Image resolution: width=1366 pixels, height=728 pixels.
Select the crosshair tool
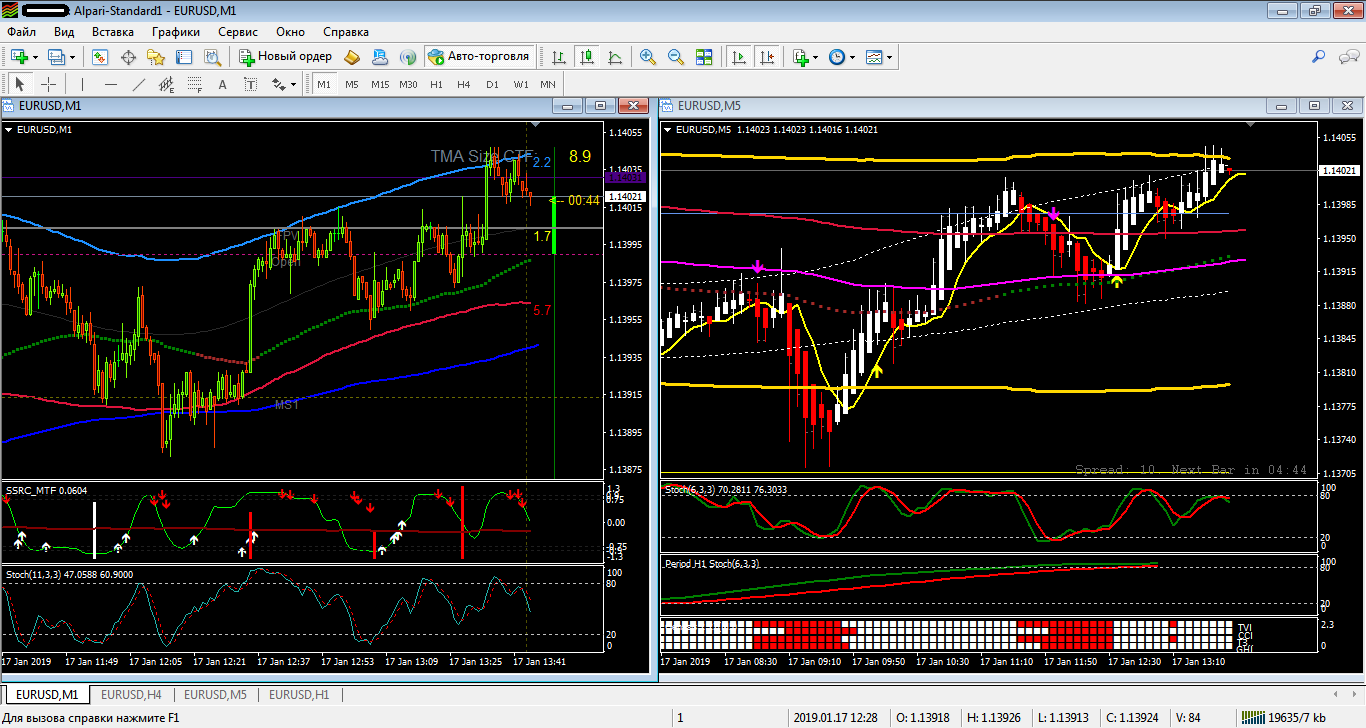tap(47, 84)
